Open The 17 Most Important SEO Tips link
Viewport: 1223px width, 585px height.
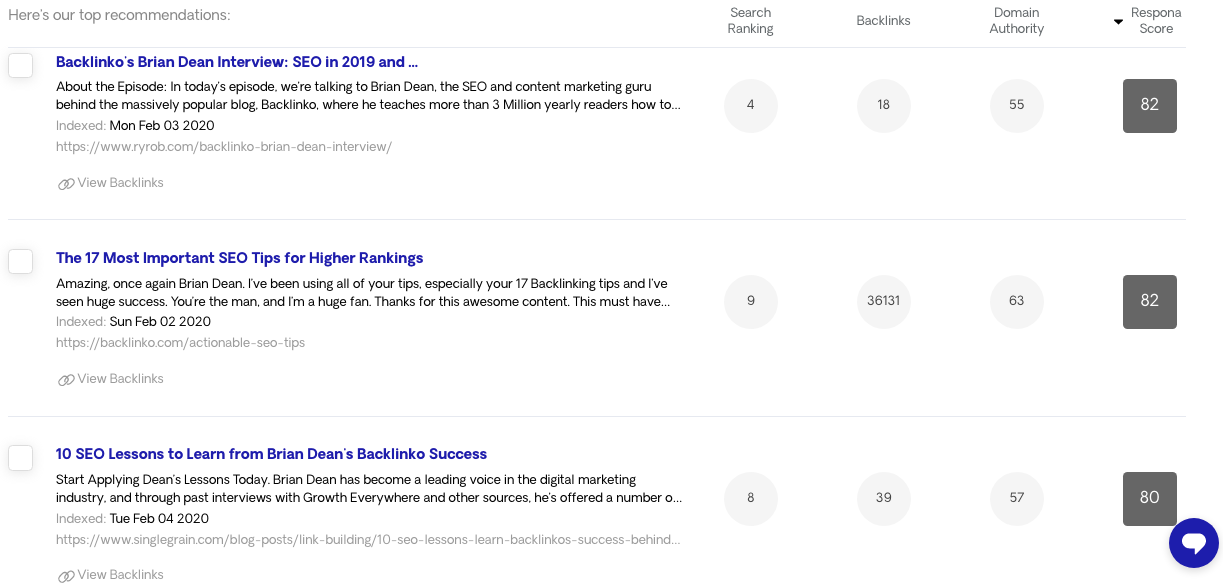point(240,258)
